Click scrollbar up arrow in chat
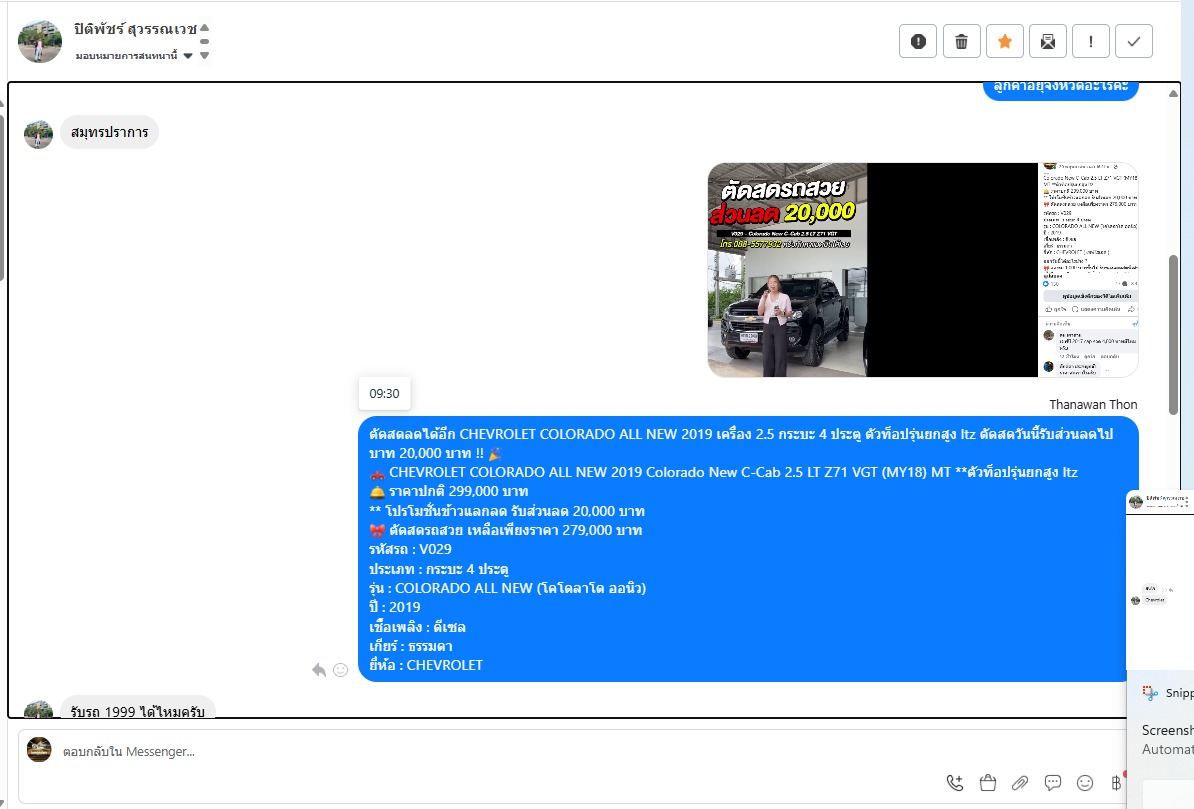 click(1173, 94)
